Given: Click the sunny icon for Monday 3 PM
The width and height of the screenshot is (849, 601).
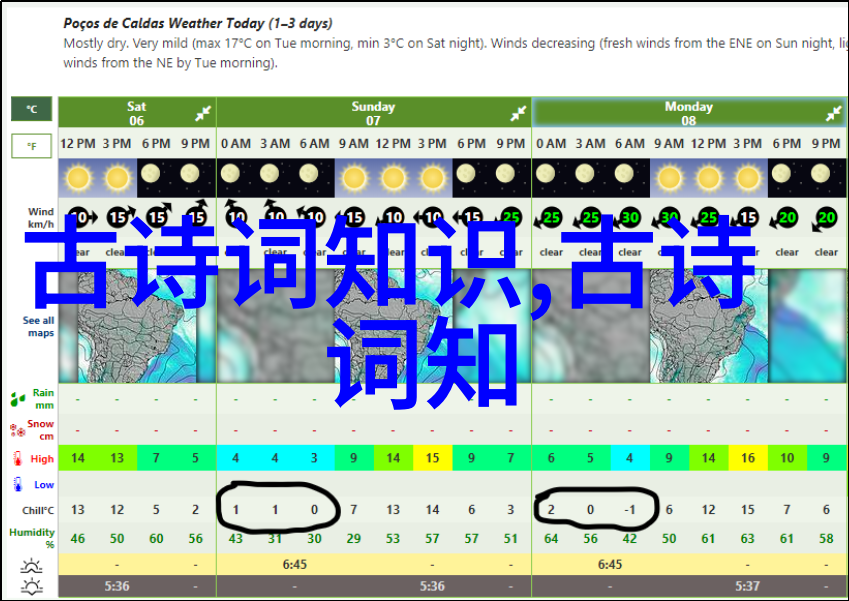Looking at the screenshot, I should pyautogui.click(x=748, y=178).
